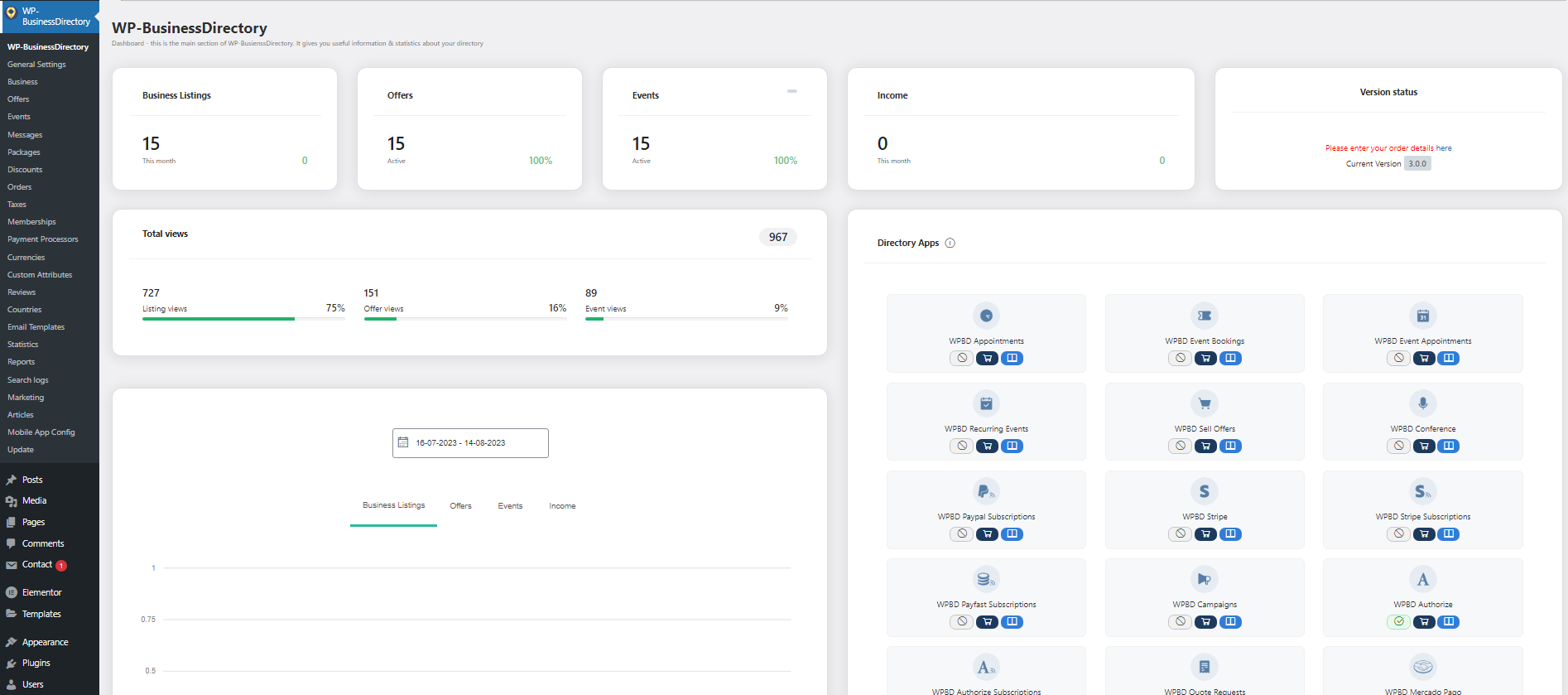Toggle status icon for WPBD Paypal Subscriptions
The height and width of the screenshot is (695, 1568).
961,534
